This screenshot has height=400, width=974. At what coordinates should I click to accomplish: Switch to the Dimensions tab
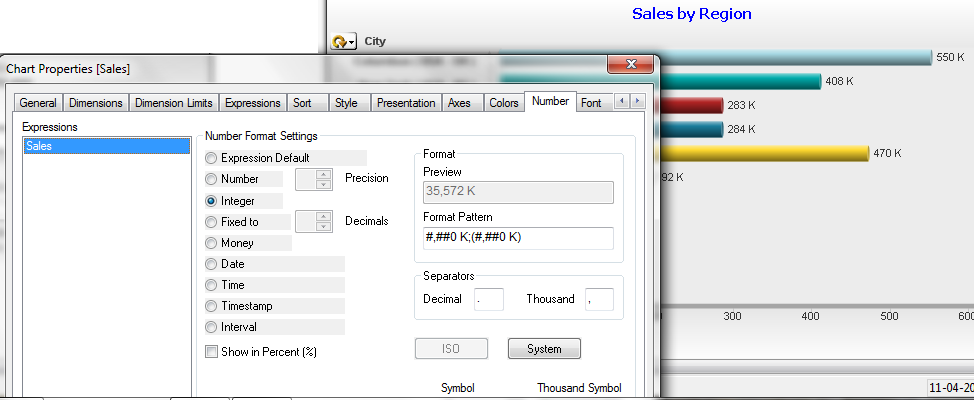click(96, 103)
